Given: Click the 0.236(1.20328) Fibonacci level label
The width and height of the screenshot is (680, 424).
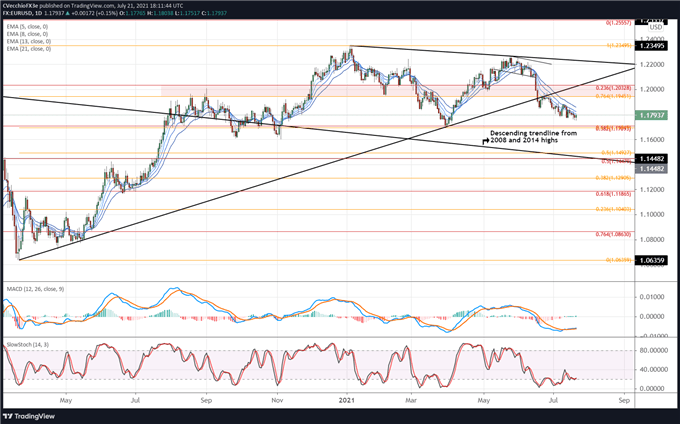Looking at the screenshot, I should [613, 88].
